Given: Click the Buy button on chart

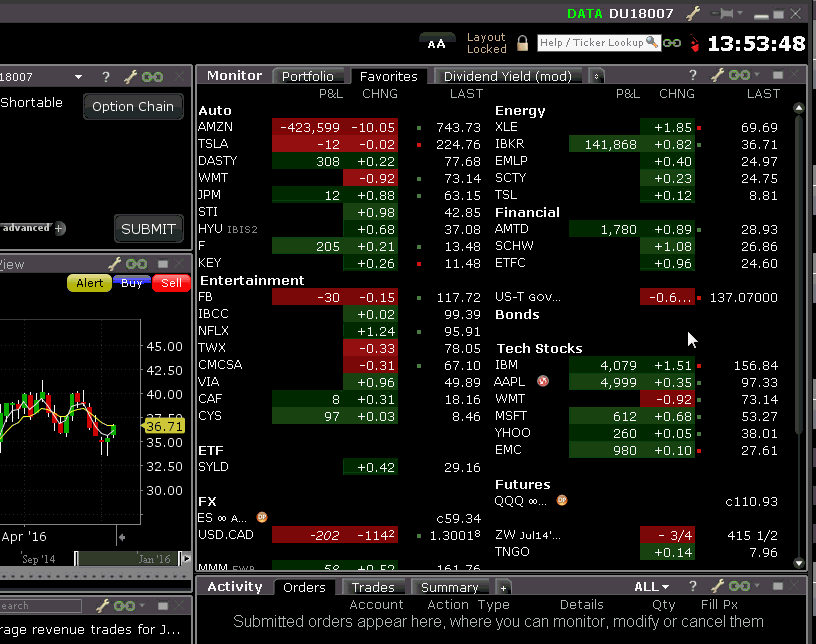Looking at the screenshot, I should point(132,283).
